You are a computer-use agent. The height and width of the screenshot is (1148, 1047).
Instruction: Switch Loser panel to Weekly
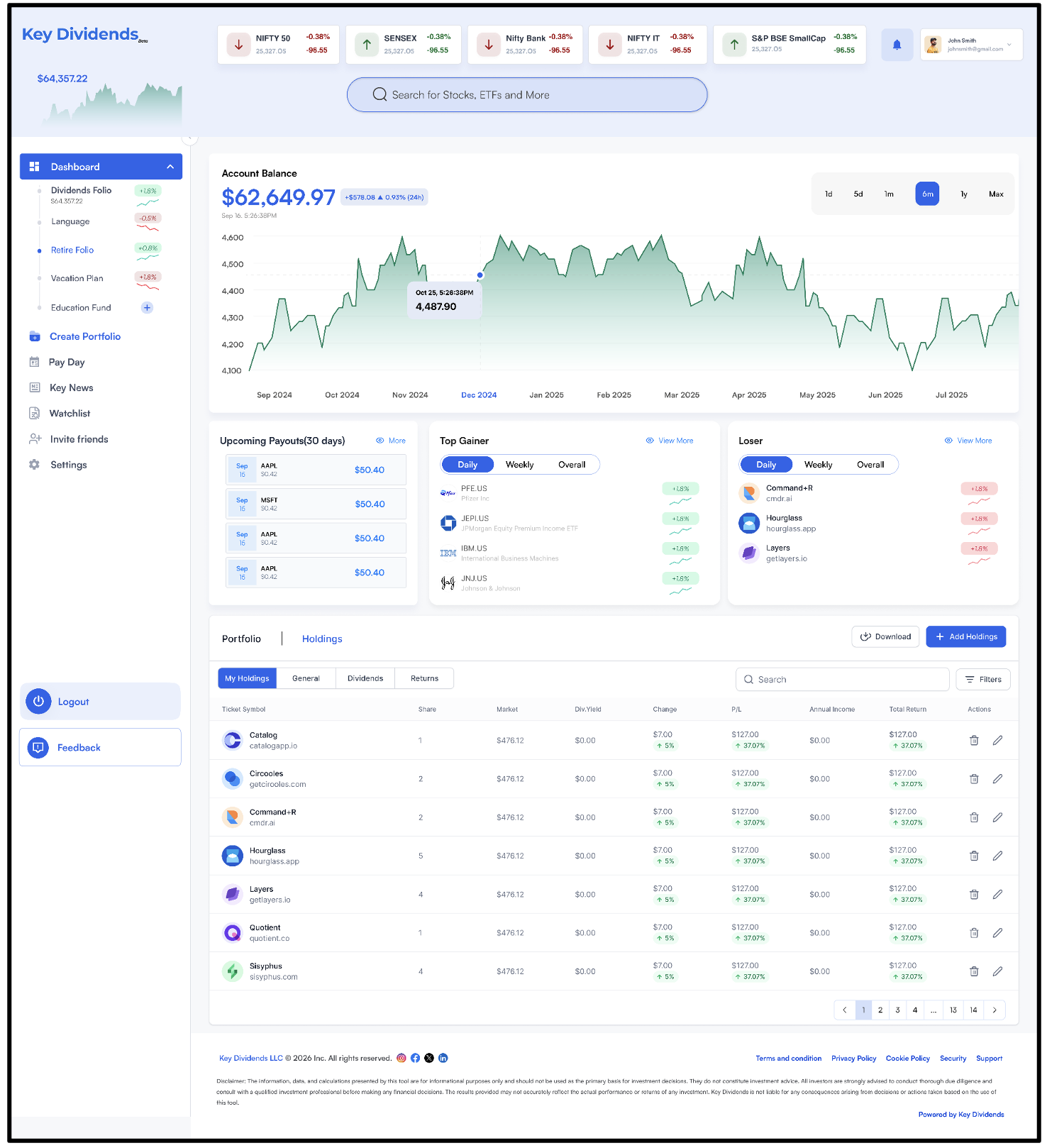pos(818,465)
